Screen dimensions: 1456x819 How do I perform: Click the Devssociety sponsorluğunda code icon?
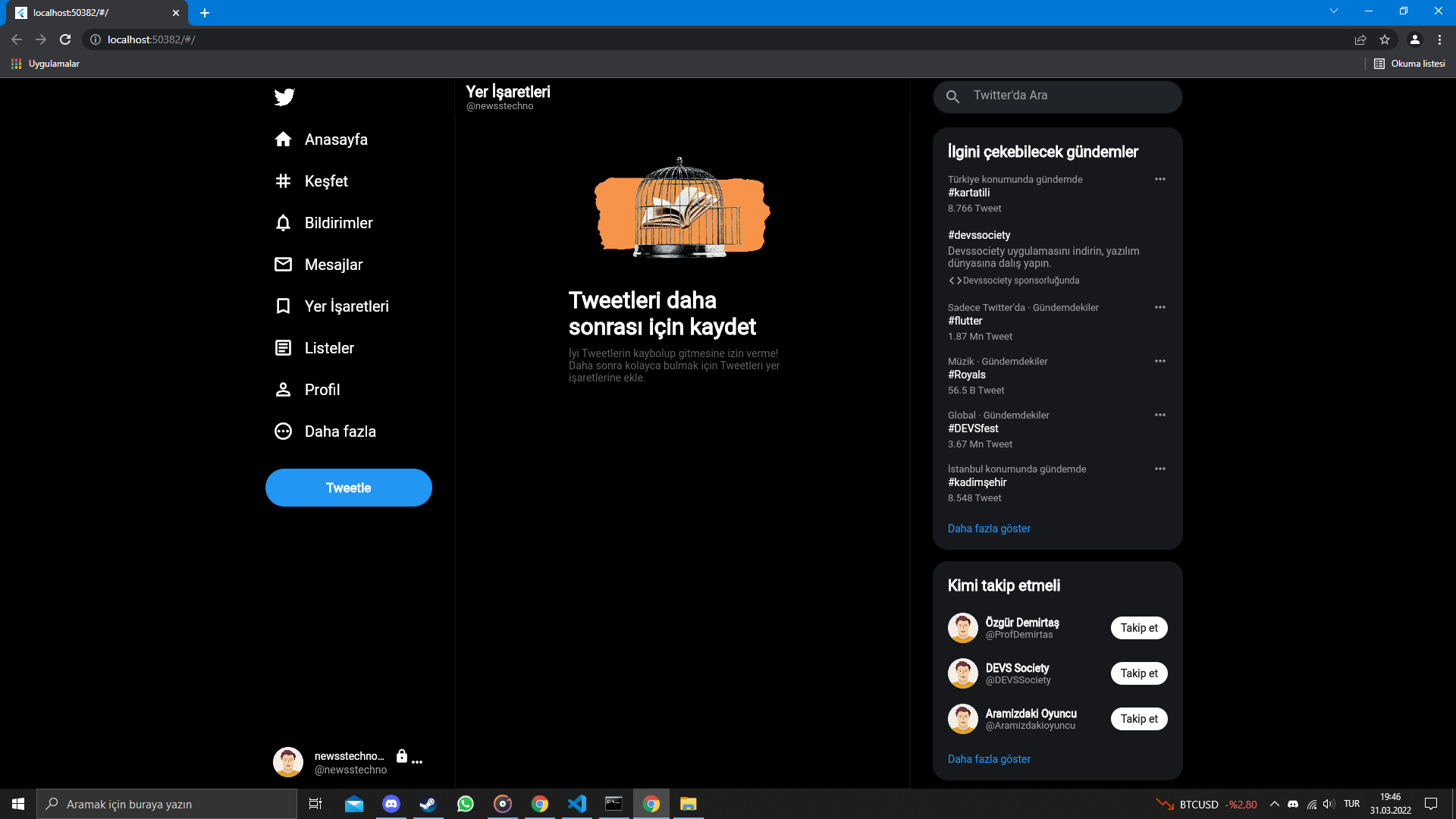[955, 281]
